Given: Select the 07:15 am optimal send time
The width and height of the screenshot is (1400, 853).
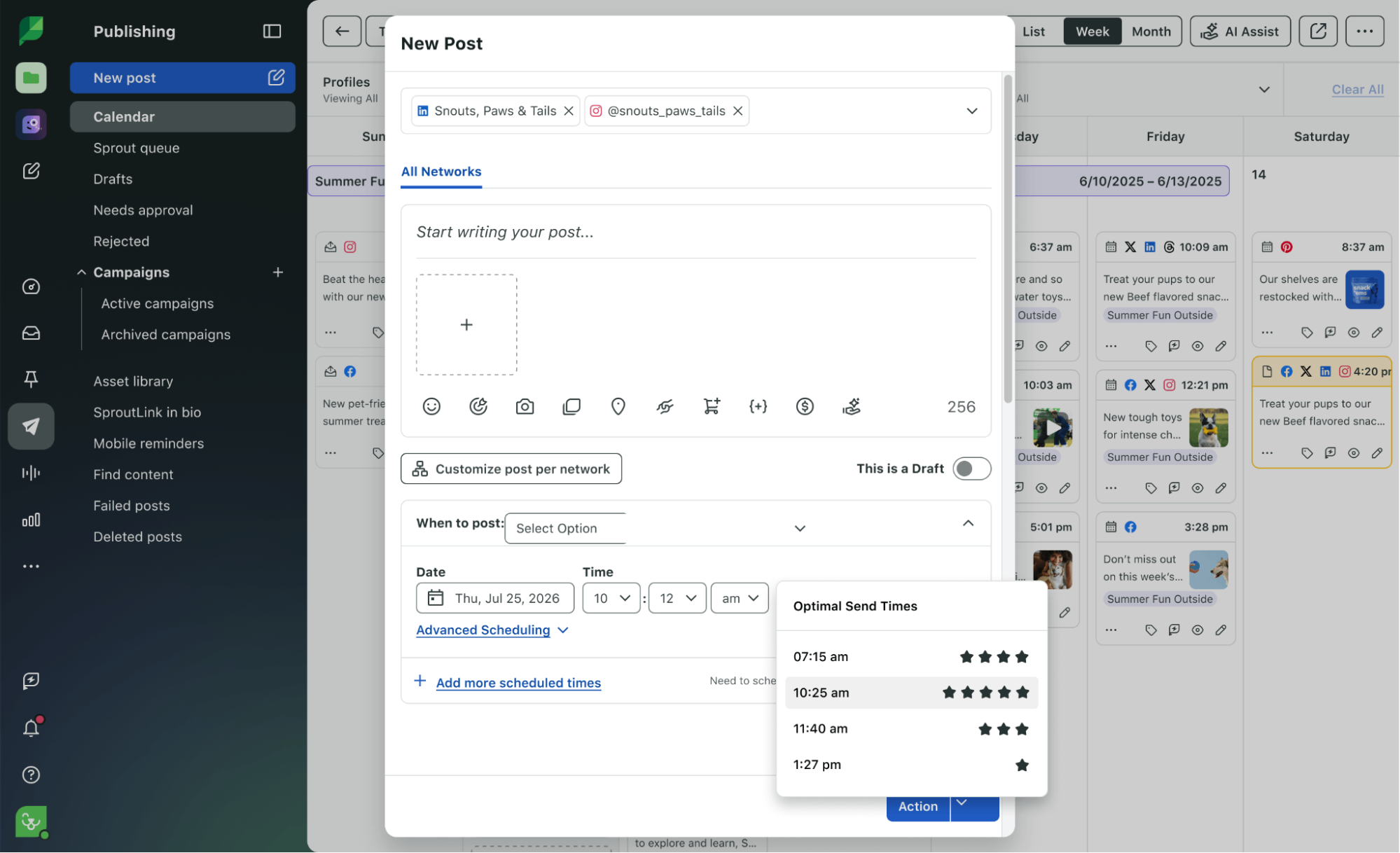Looking at the screenshot, I should 911,657.
